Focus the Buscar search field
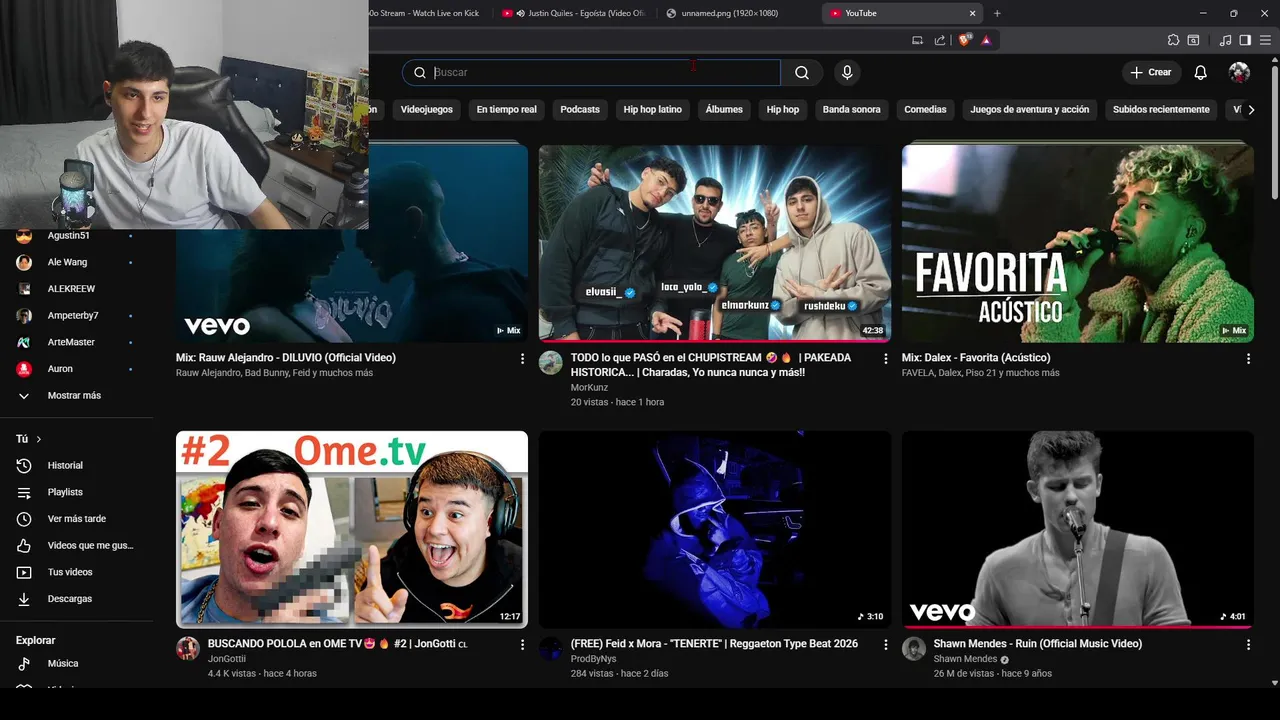Image resolution: width=1280 pixels, height=720 pixels. (x=591, y=72)
